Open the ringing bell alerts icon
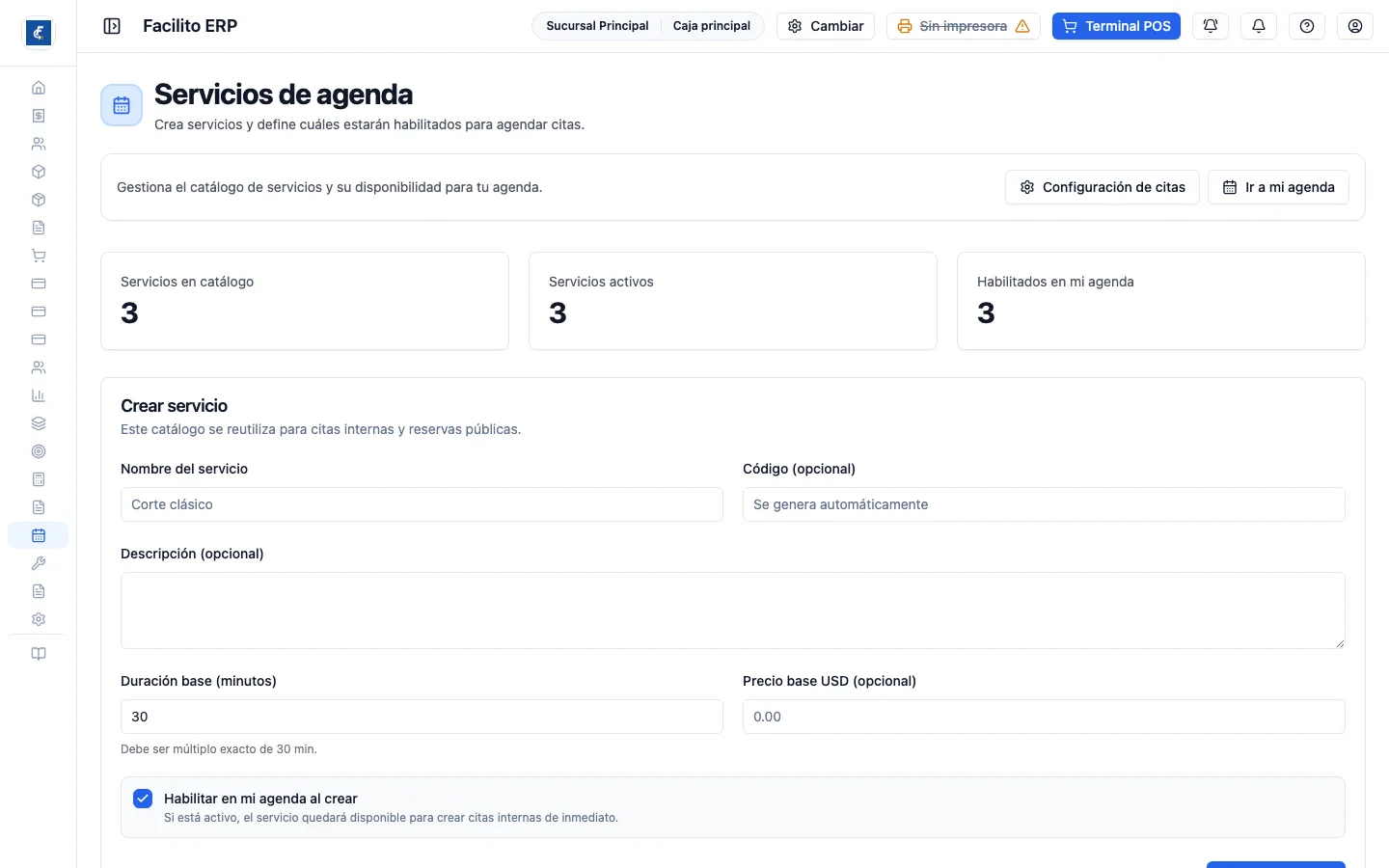The image size is (1389, 868). pos(1211,26)
